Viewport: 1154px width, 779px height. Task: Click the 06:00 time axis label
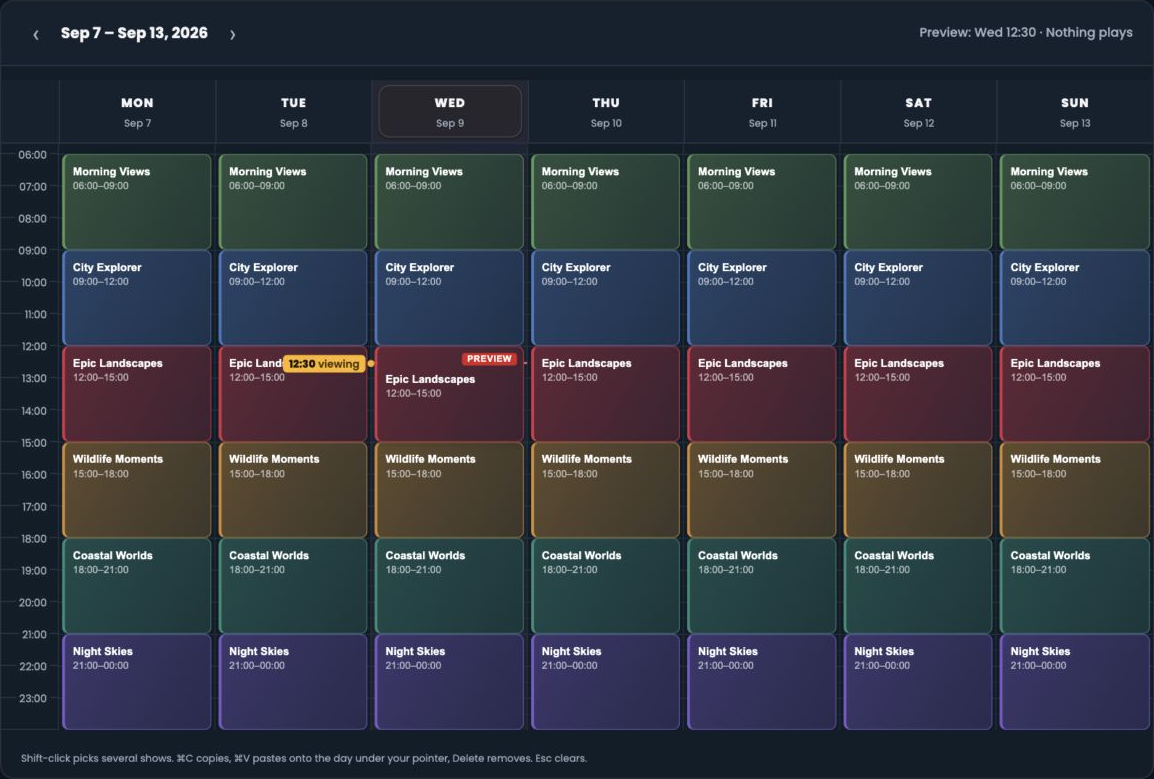pos(33,155)
